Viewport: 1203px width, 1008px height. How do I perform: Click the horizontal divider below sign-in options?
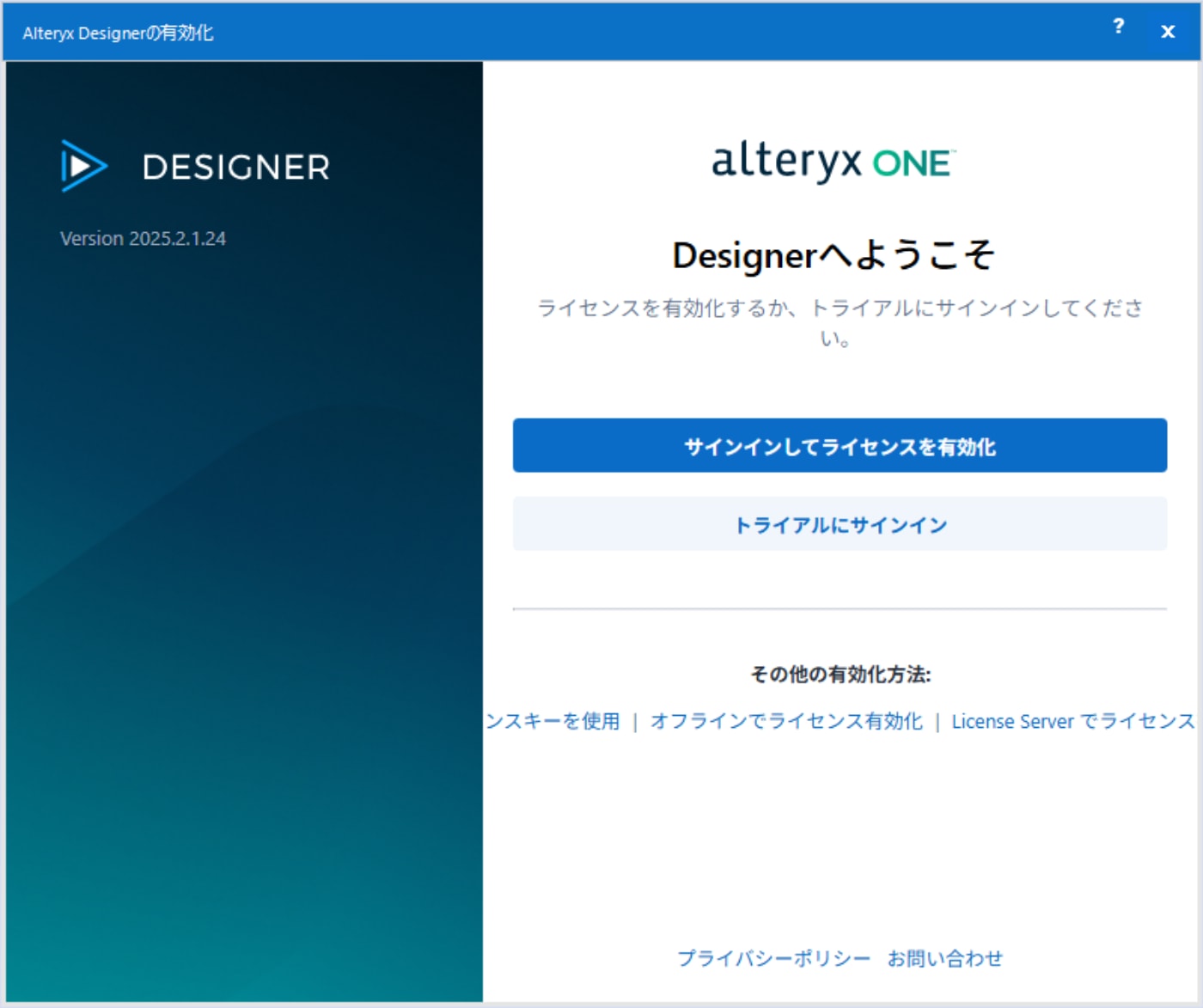[840, 607]
